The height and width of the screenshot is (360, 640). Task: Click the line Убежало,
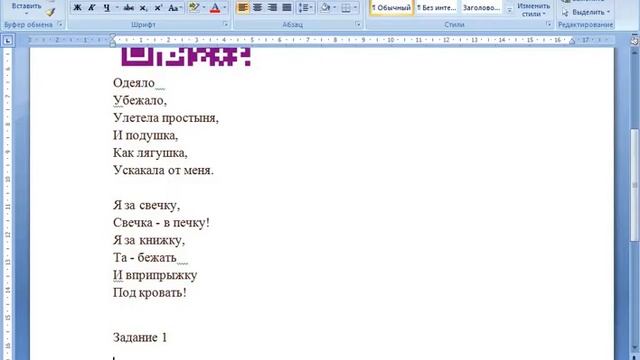point(140,100)
